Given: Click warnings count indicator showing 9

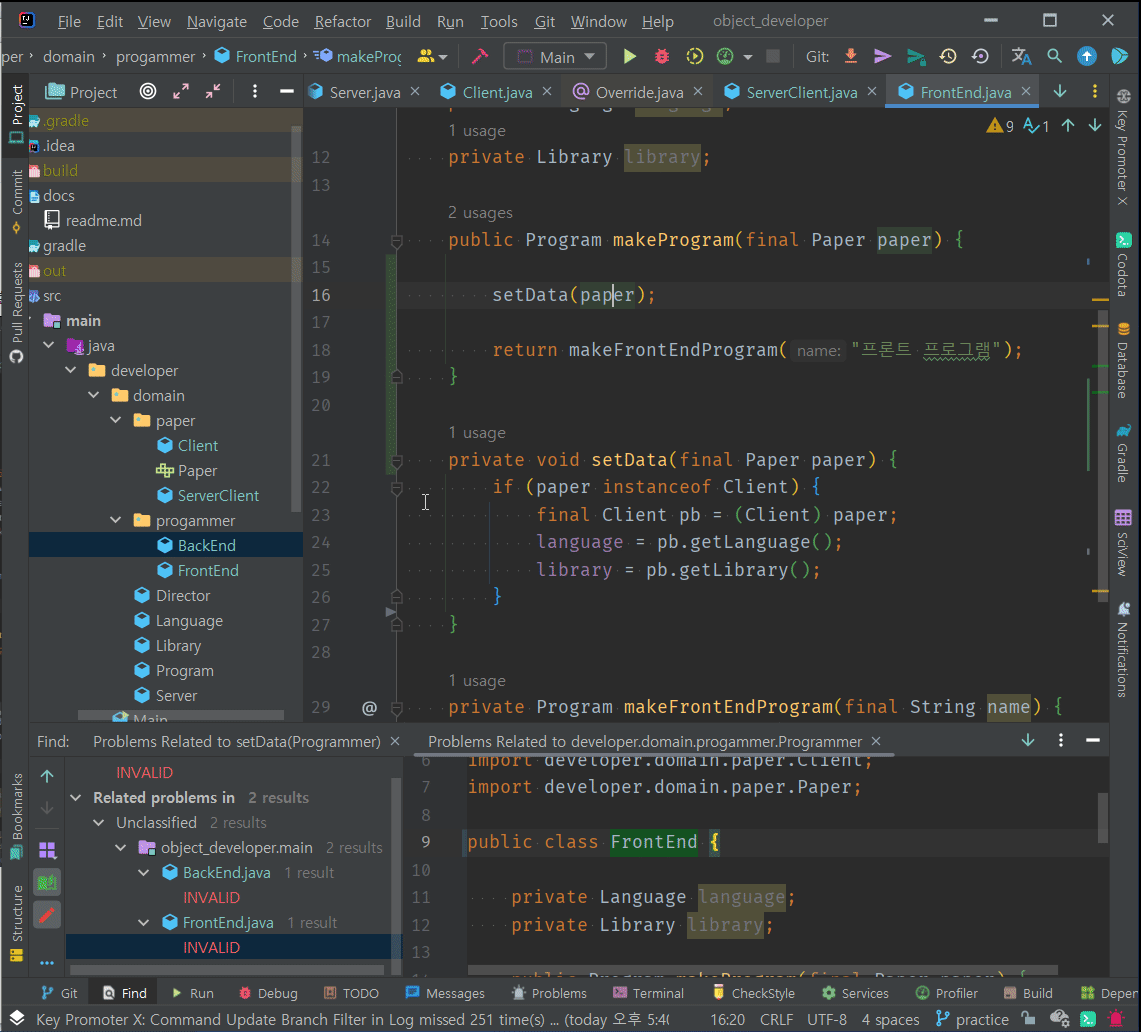Looking at the screenshot, I should 1000,126.
